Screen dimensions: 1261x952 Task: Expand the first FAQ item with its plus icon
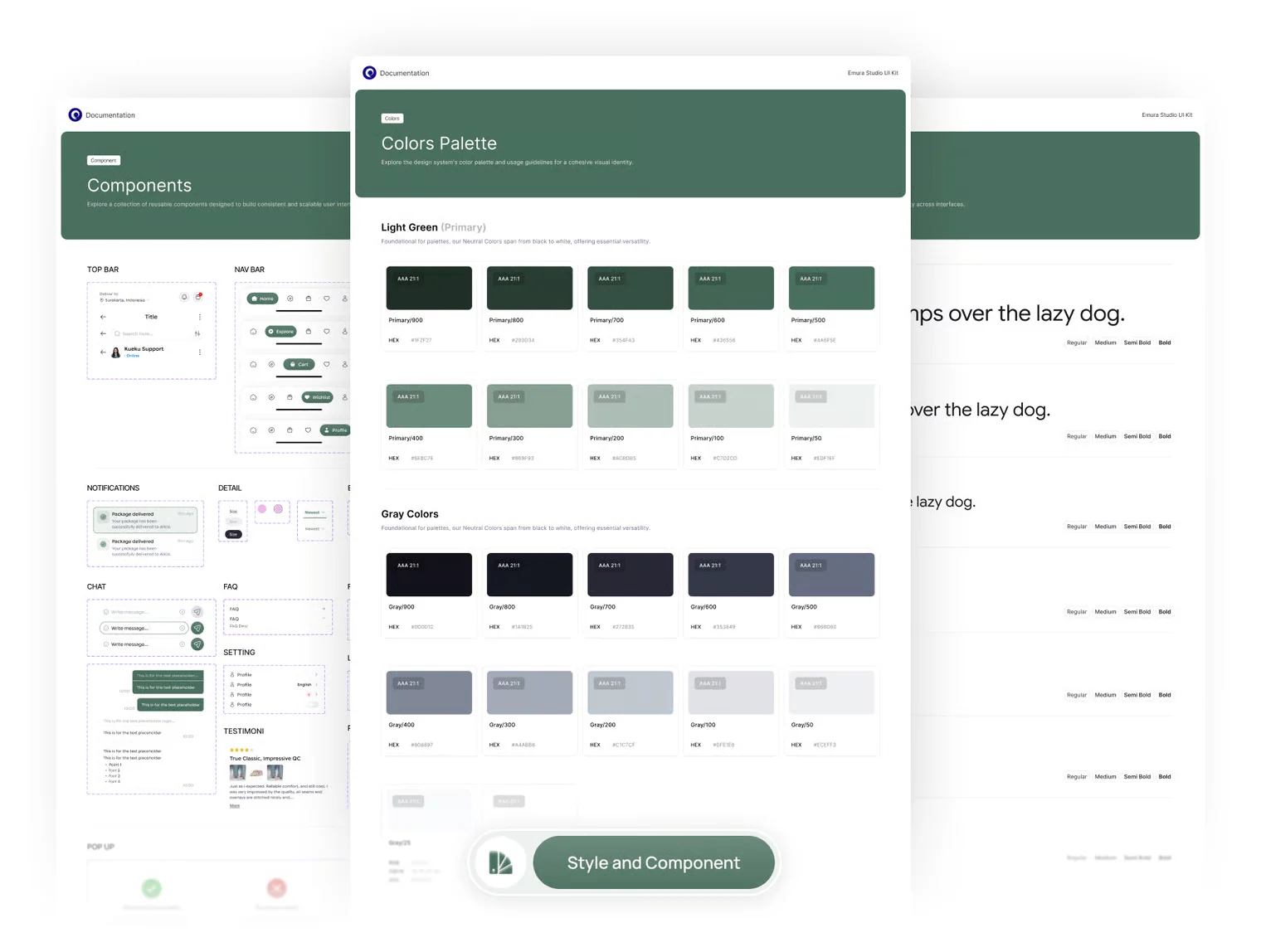coord(324,609)
